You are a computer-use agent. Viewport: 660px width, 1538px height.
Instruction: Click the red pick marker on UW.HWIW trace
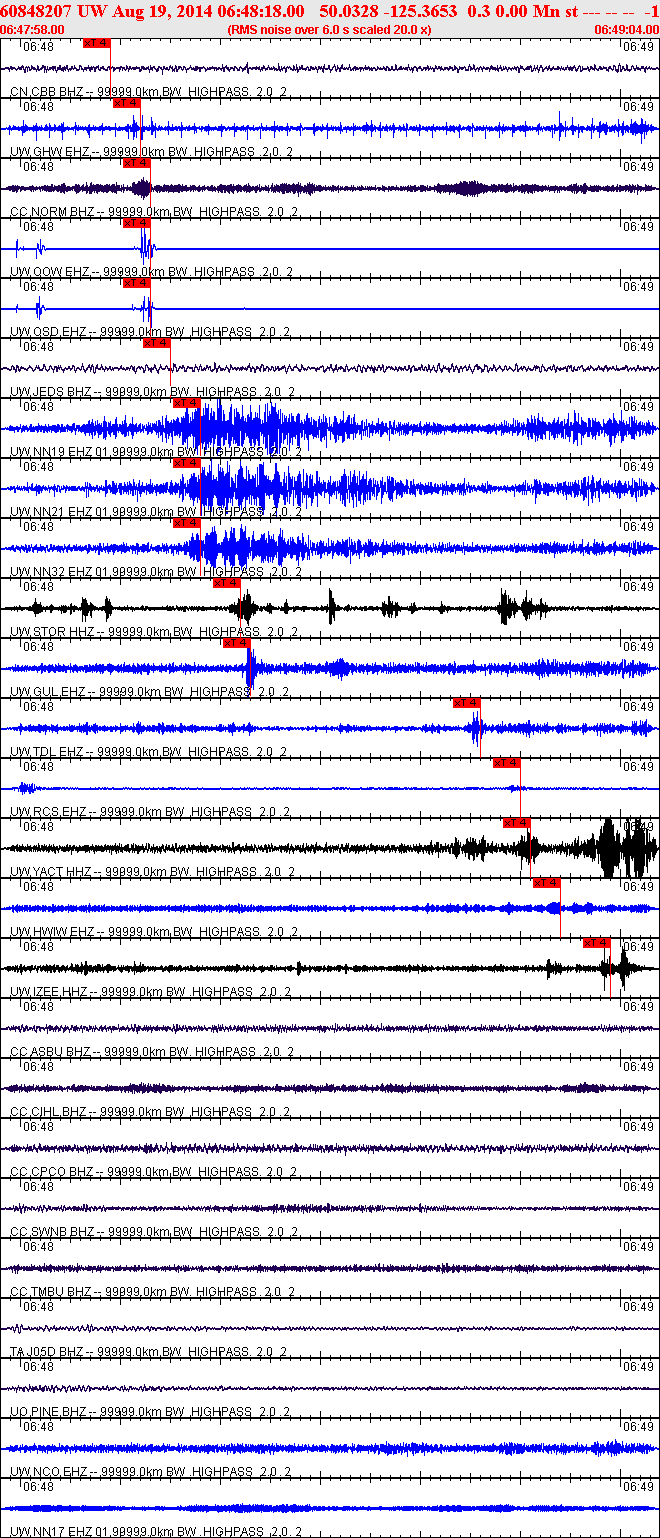[547, 883]
